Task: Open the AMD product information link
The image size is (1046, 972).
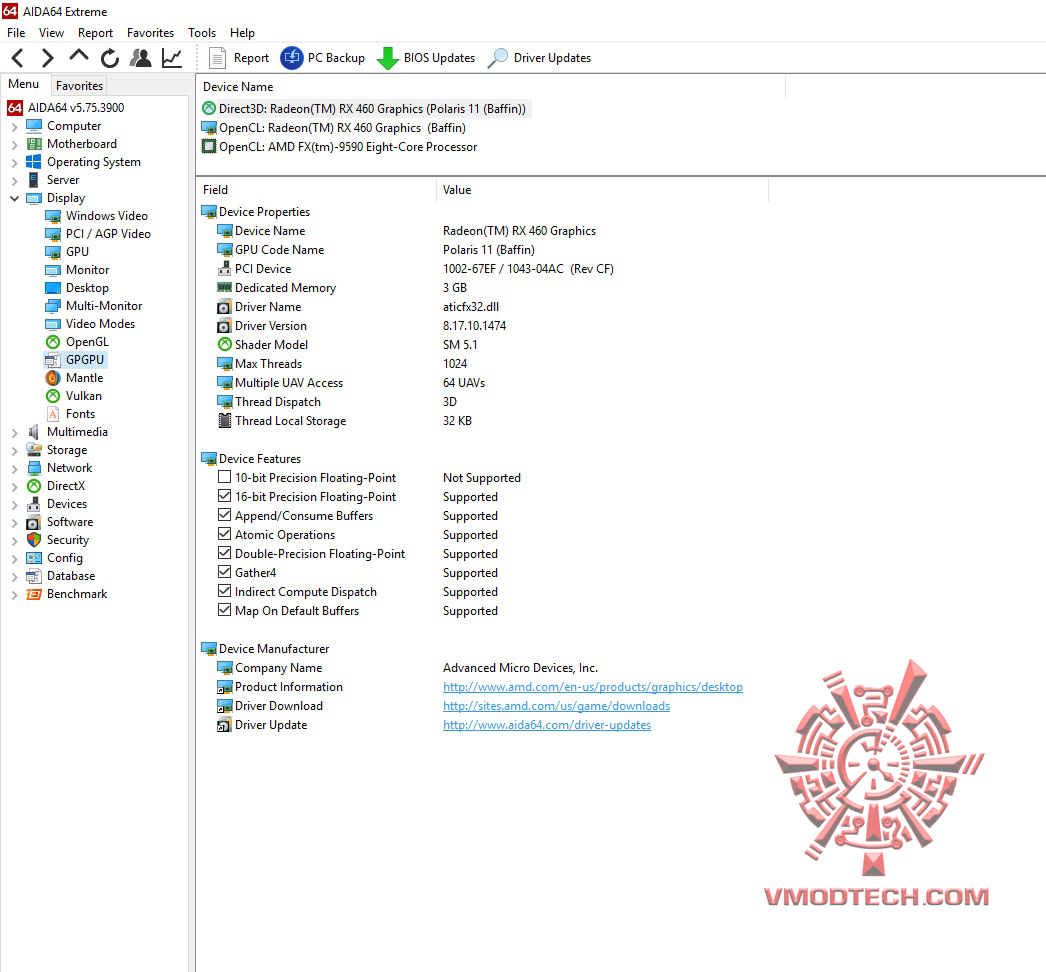Action: point(592,686)
